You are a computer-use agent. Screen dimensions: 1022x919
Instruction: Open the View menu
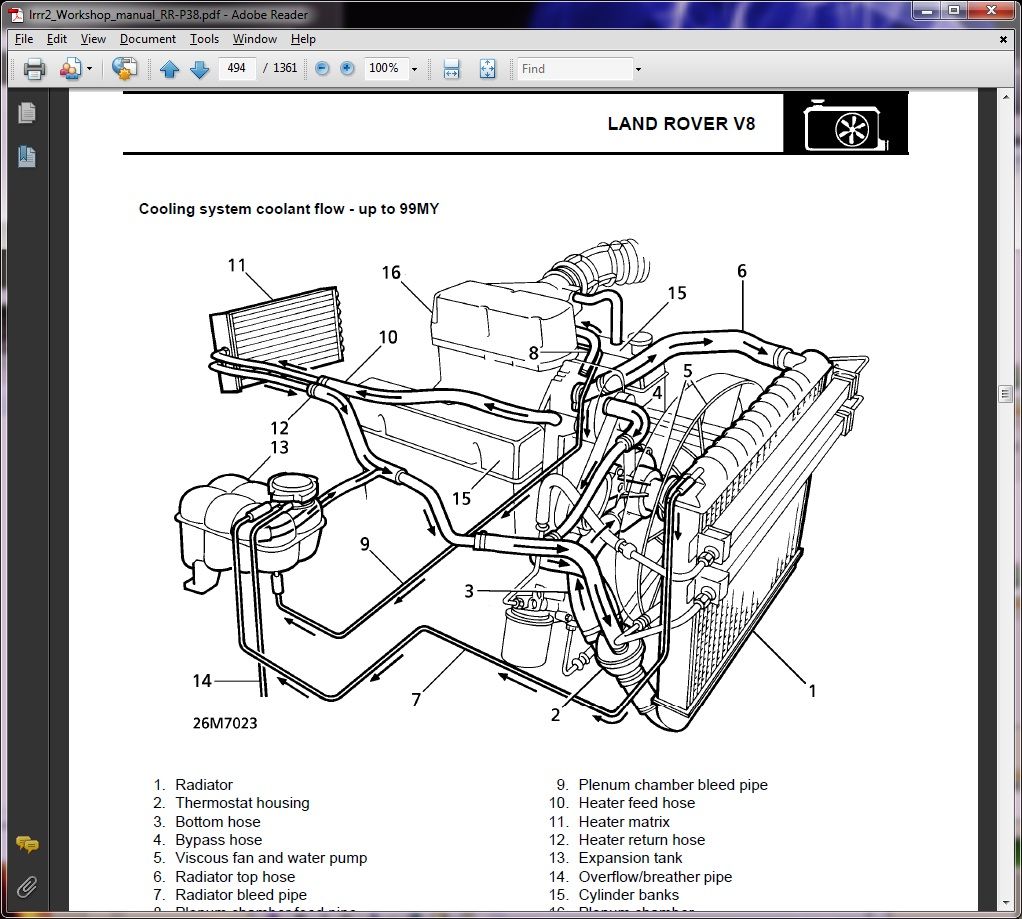click(x=93, y=39)
